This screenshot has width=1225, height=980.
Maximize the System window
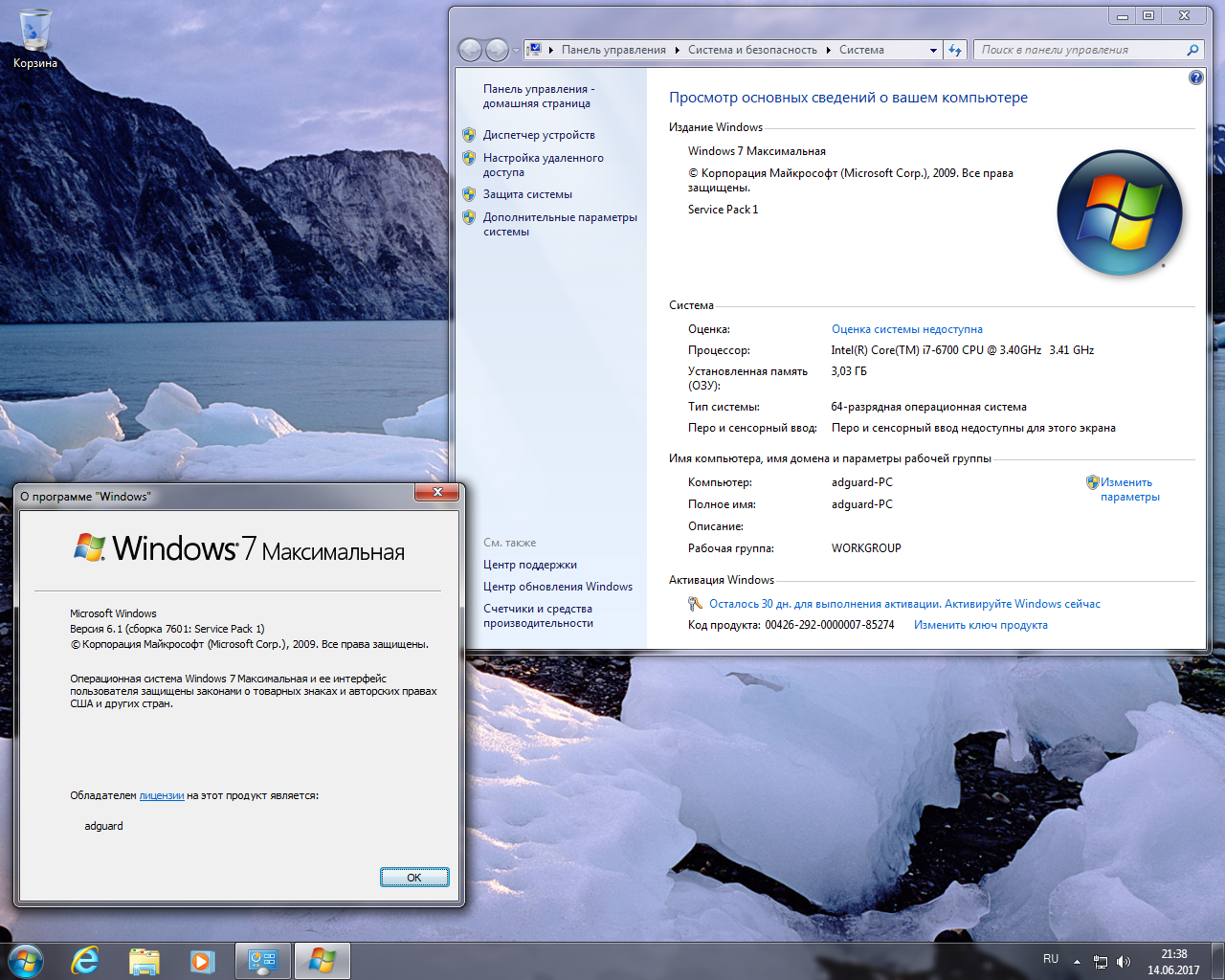click(1148, 15)
